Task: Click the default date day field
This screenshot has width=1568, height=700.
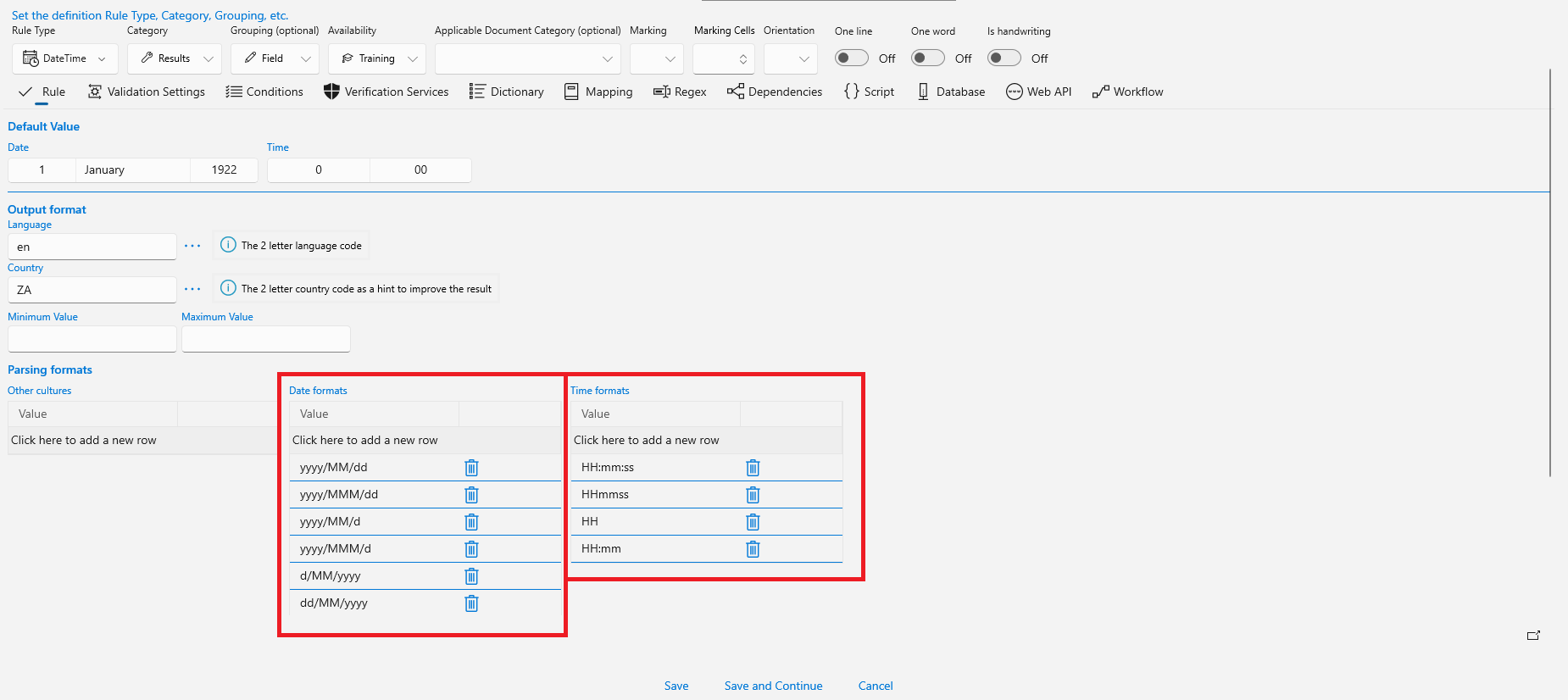Action: 42,169
